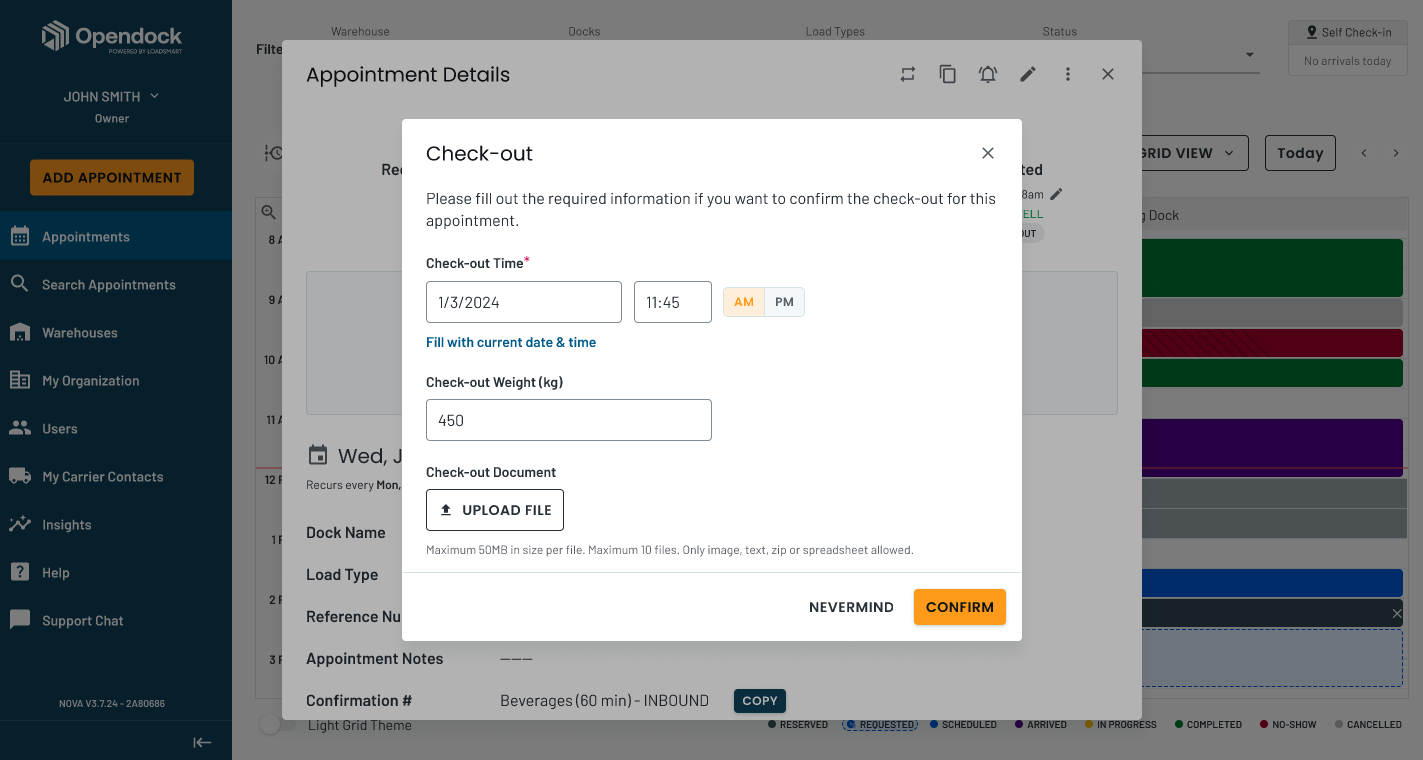
Task: Toggle the Light Grid Theme switch
Action: pos(270,725)
